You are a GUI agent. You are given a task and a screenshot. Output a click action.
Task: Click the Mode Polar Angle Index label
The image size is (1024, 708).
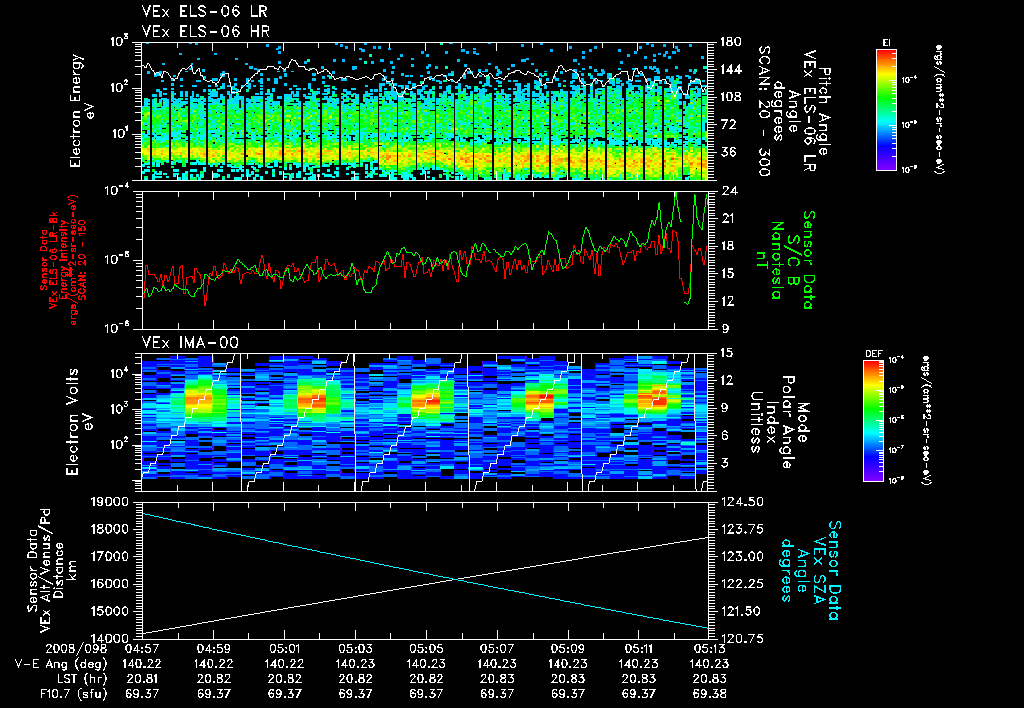(x=780, y=421)
